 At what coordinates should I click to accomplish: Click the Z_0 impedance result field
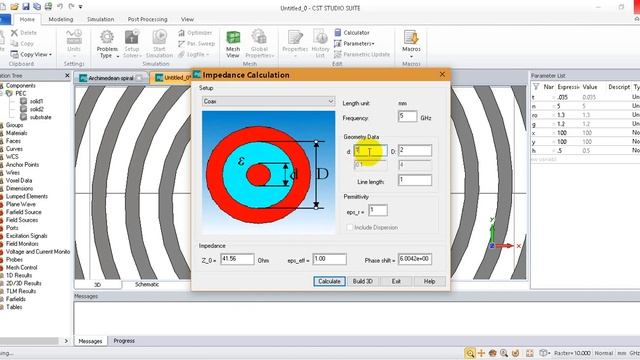tap(237, 259)
